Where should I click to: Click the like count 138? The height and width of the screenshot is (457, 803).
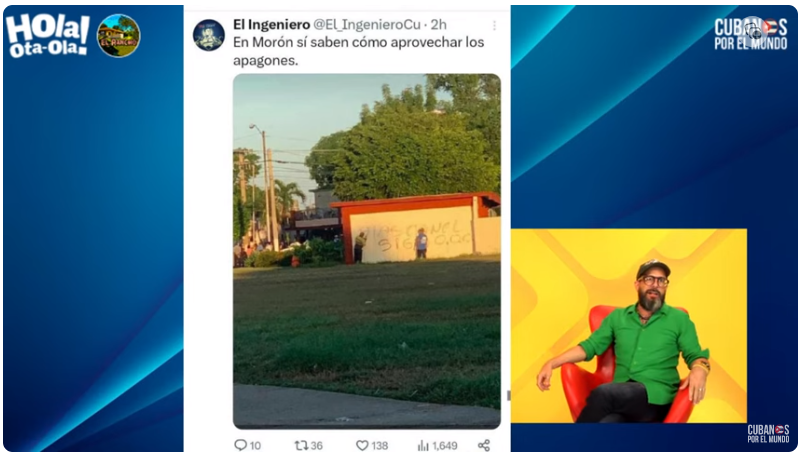click(x=379, y=446)
